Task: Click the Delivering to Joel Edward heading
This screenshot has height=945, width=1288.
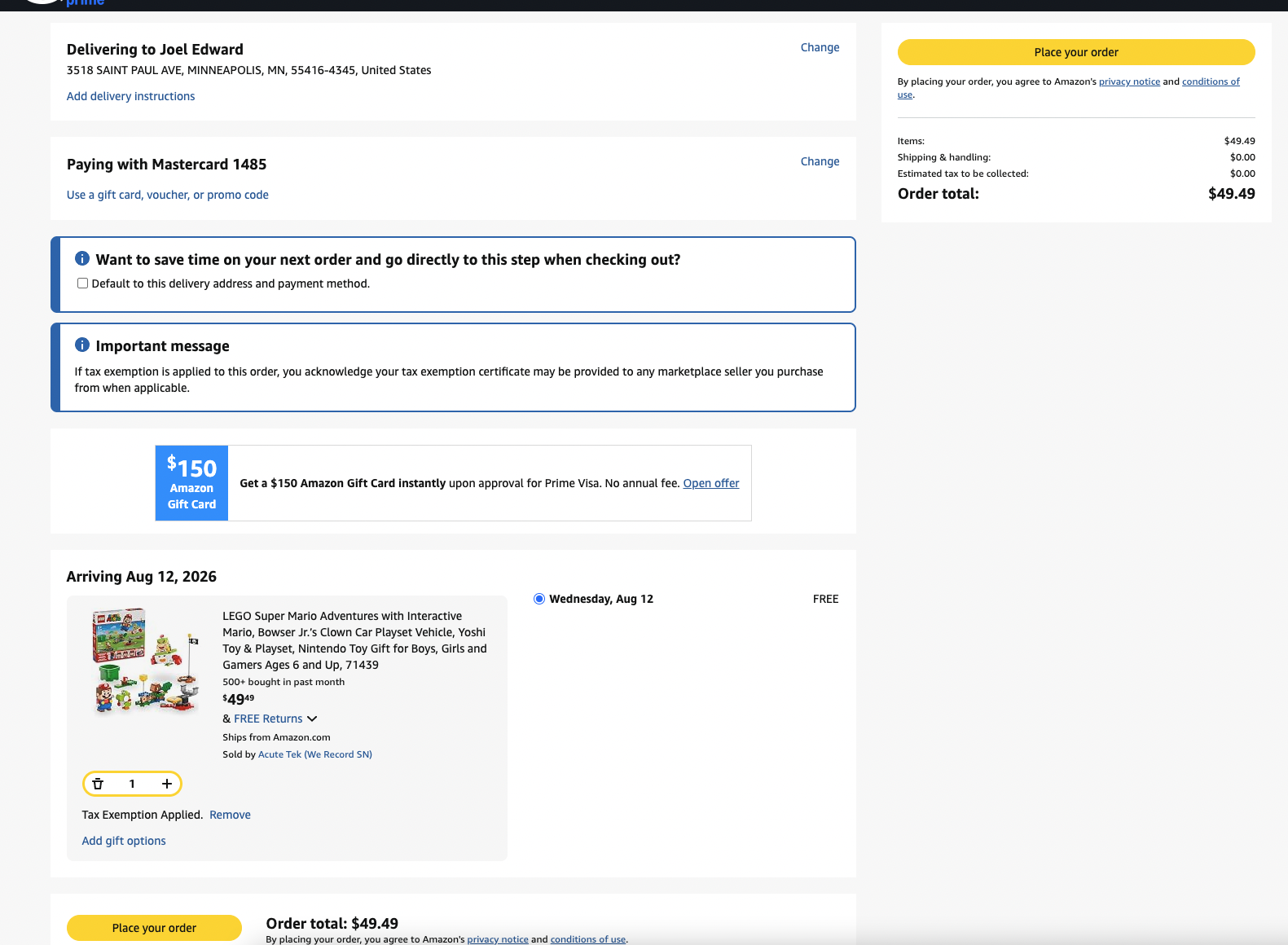Action: tap(155, 50)
